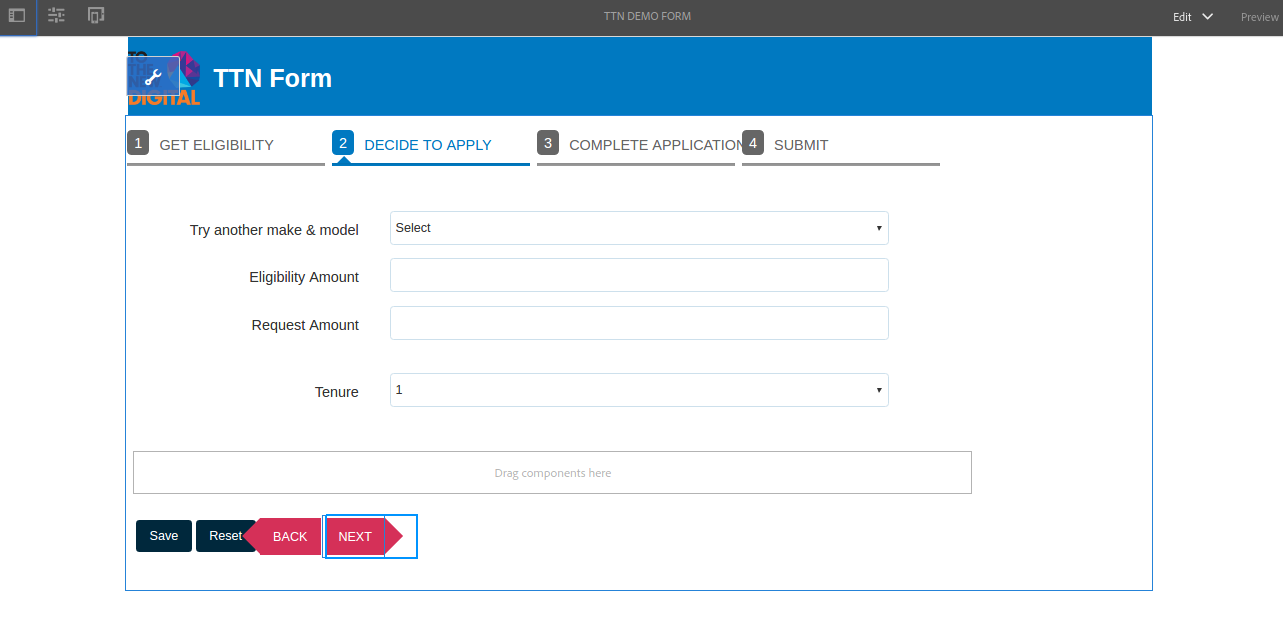
Task: Click step number 1 badge
Action: click(138, 143)
